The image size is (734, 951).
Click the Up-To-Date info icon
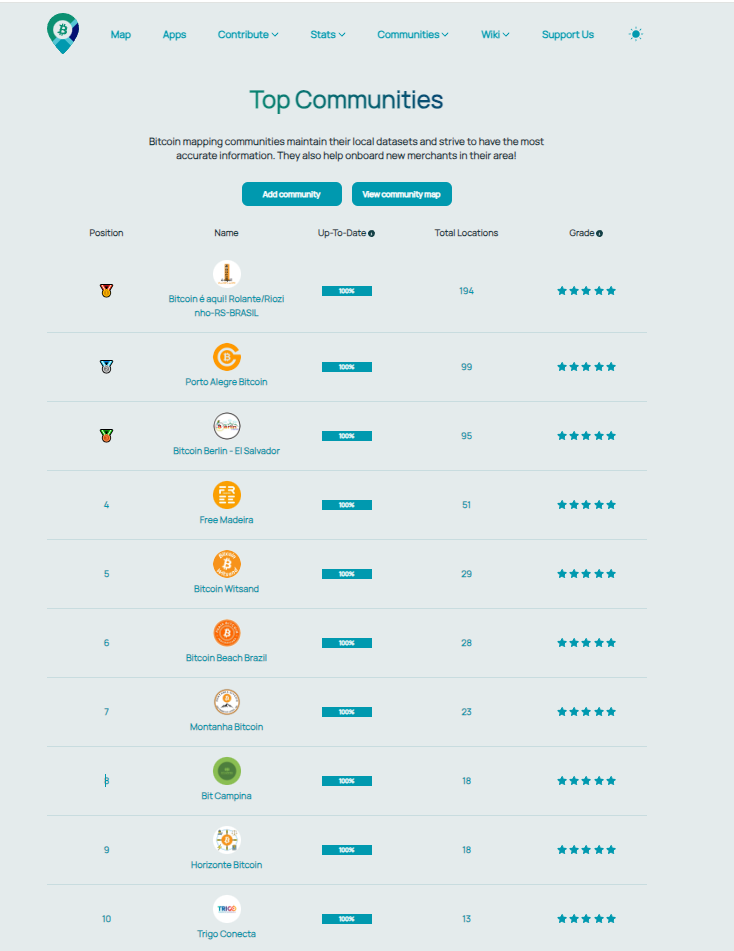[371, 233]
